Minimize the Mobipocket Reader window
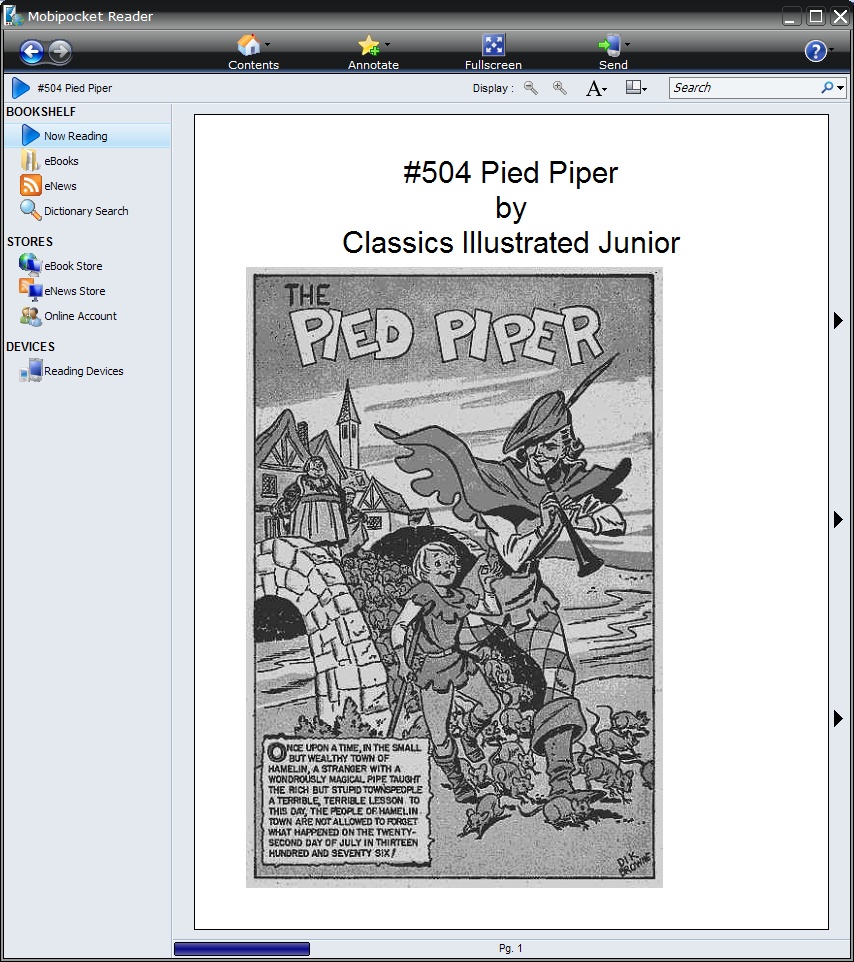This screenshot has width=854, height=962. pyautogui.click(x=791, y=17)
